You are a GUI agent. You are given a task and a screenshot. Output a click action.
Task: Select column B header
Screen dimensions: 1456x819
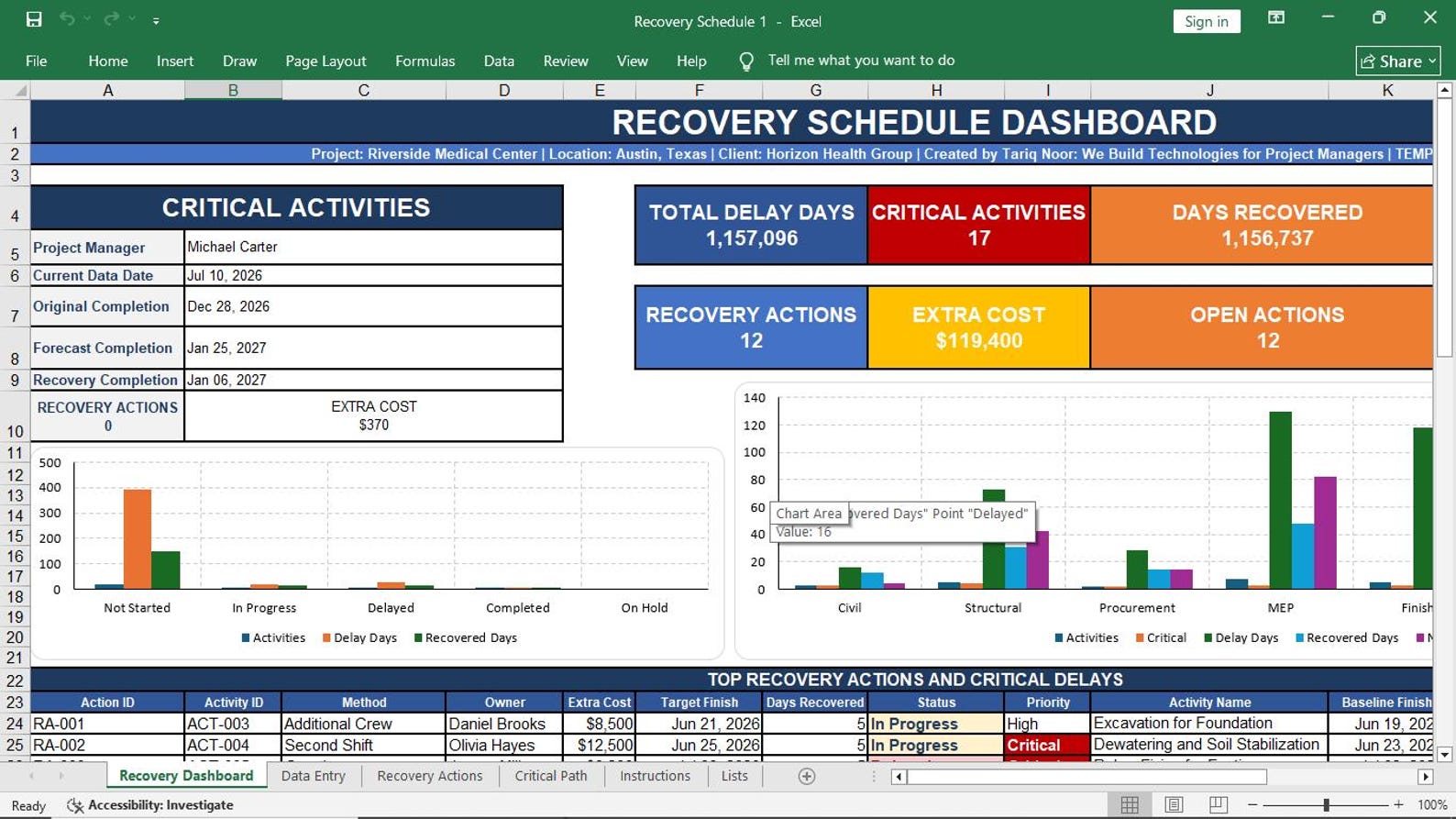[x=233, y=90]
